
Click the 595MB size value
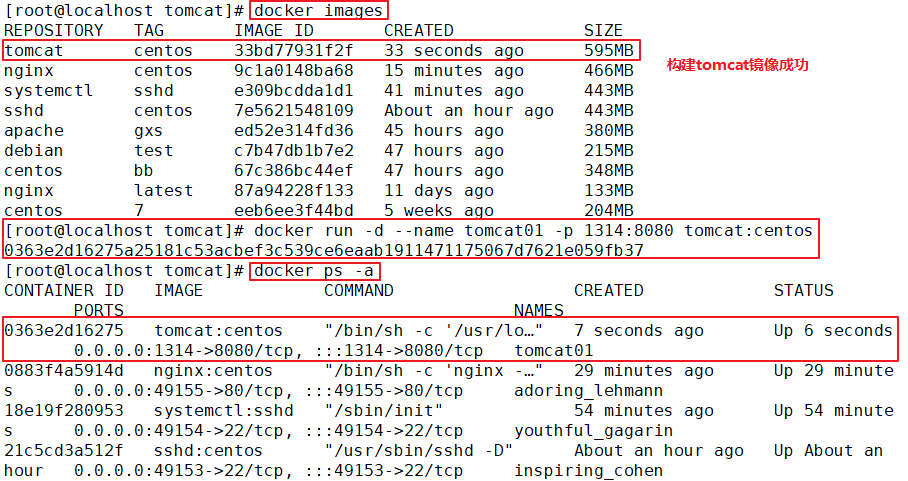[609, 50]
